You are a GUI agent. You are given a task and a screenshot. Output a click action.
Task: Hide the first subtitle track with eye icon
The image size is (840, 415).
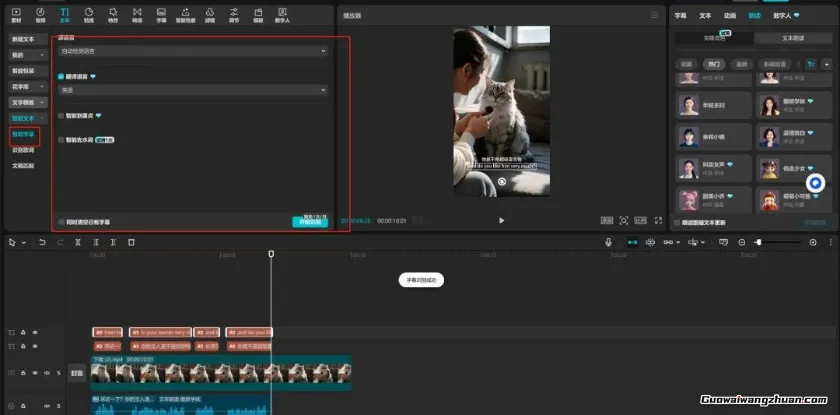tap(35, 333)
